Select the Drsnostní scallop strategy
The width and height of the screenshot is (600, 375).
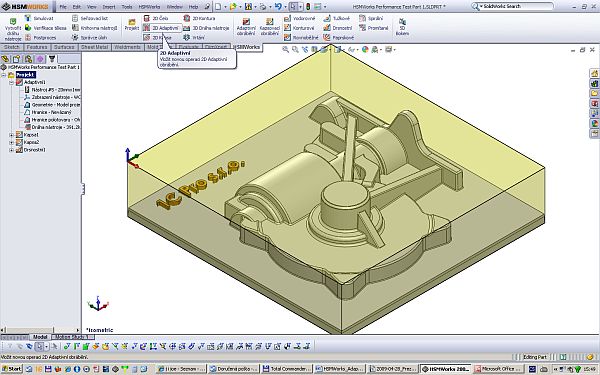click(x=338, y=28)
